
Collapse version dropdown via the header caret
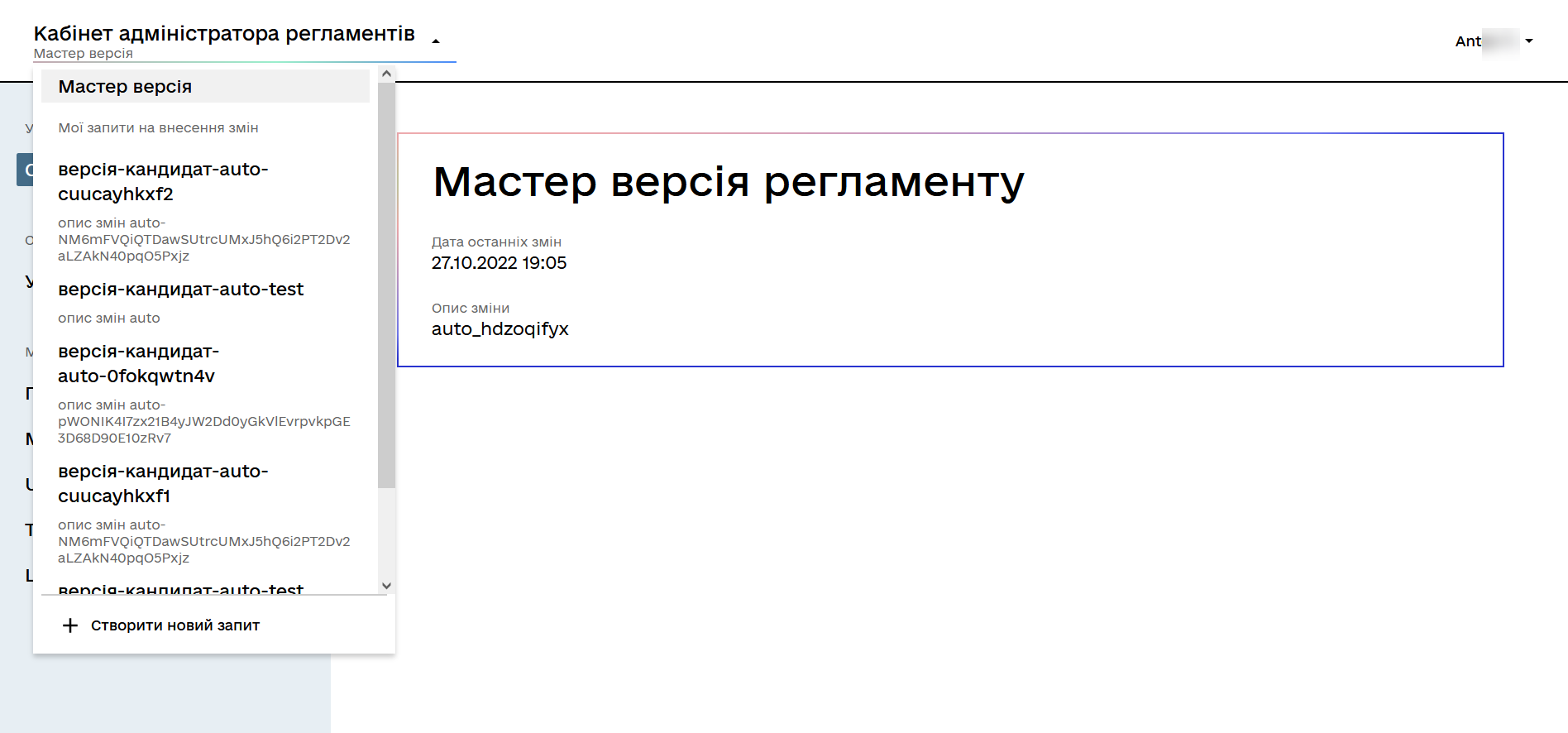436,41
